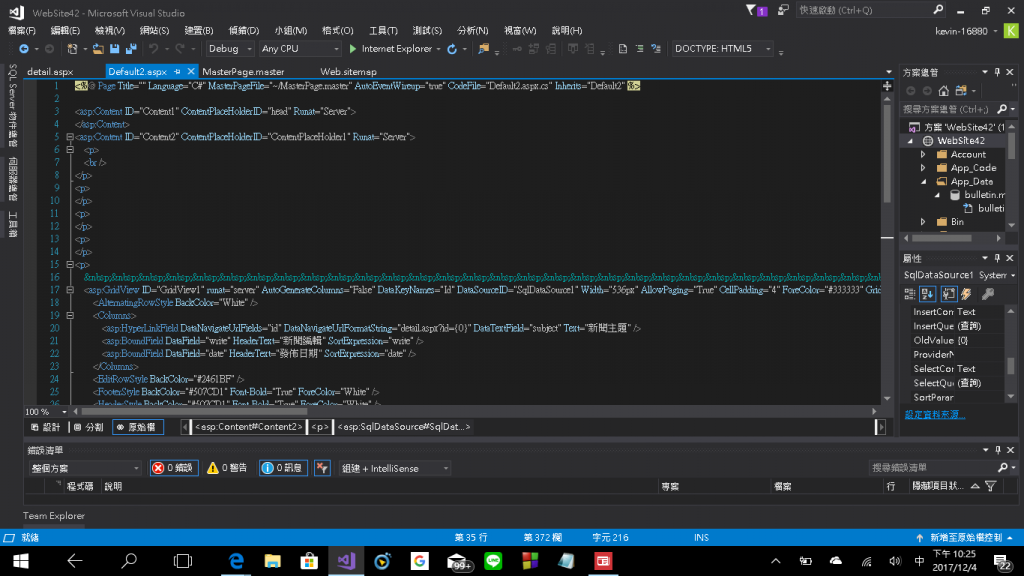Collapse the App_Data folder node
Screen dimensions: 1024x576
923,182
